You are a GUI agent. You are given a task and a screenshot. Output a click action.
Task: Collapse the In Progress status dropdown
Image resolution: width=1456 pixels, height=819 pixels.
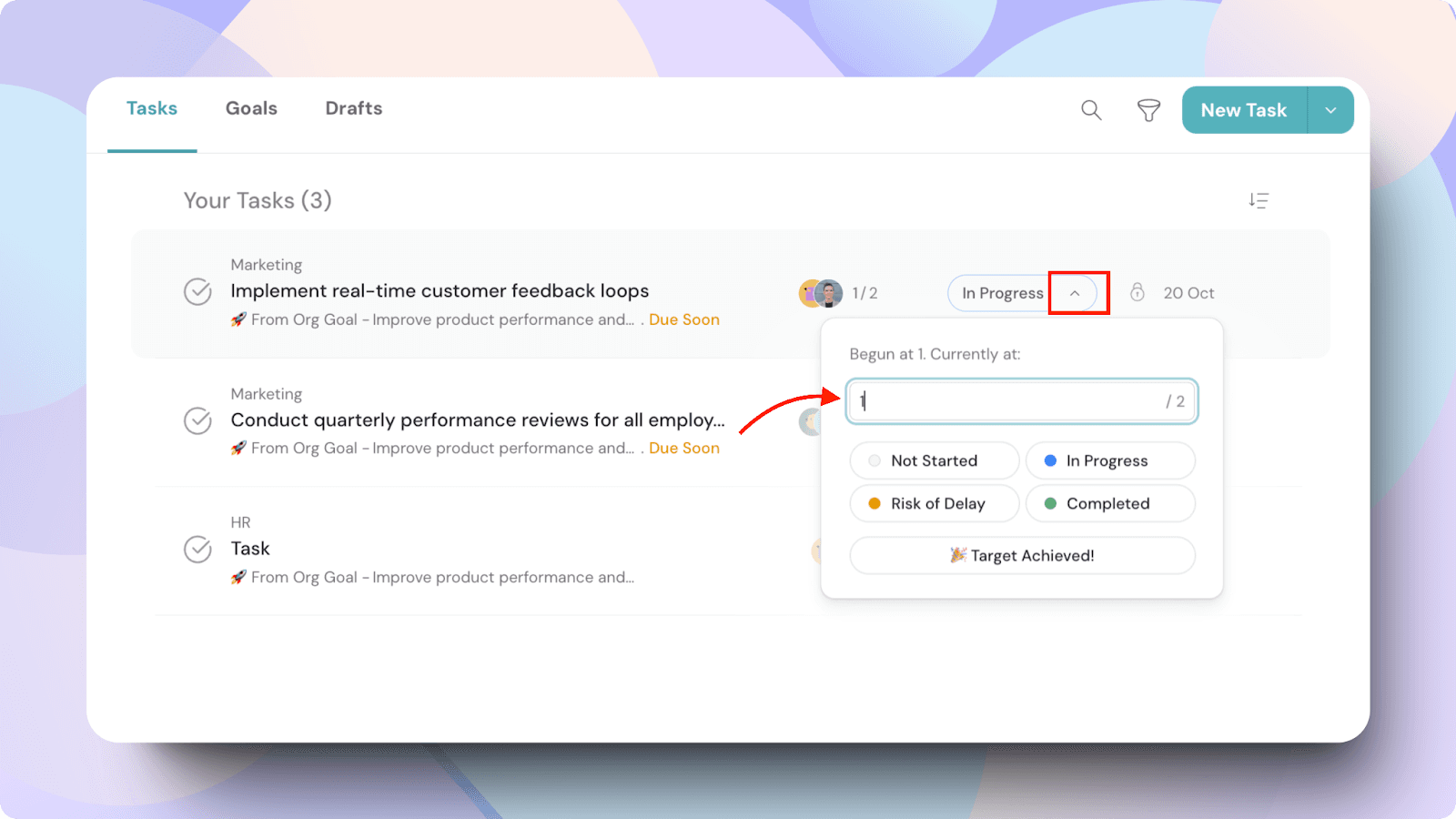1075,293
